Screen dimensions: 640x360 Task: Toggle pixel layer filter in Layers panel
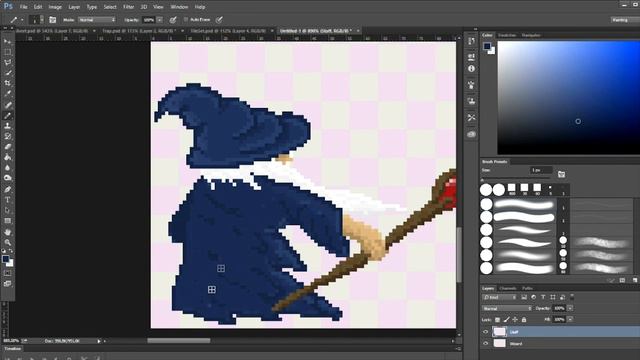(524, 297)
